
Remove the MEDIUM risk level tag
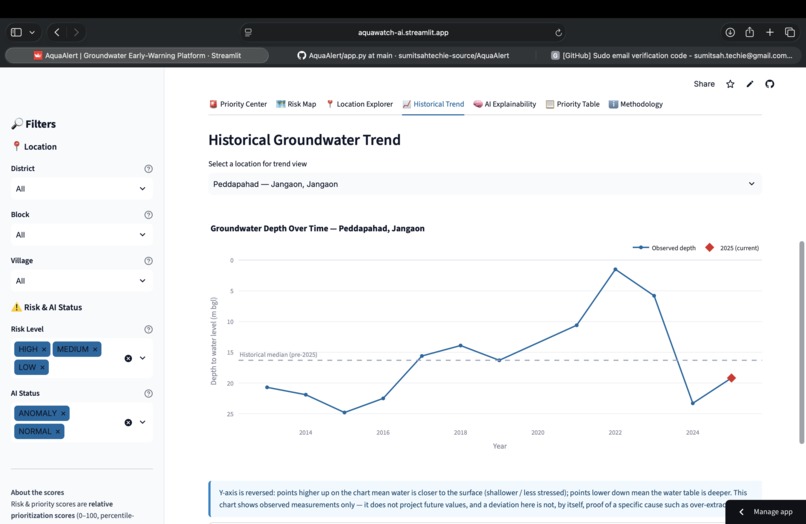pyautogui.click(x=95, y=349)
